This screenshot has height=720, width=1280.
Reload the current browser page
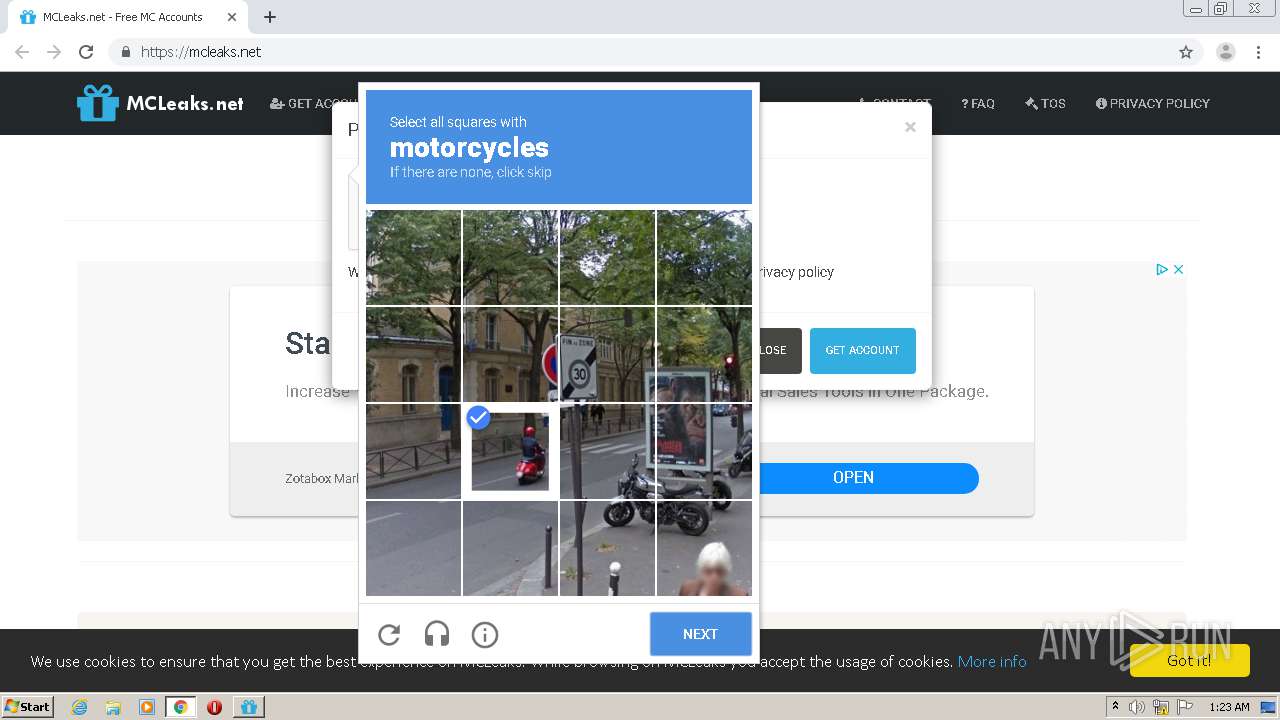pyautogui.click(x=86, y=52)
